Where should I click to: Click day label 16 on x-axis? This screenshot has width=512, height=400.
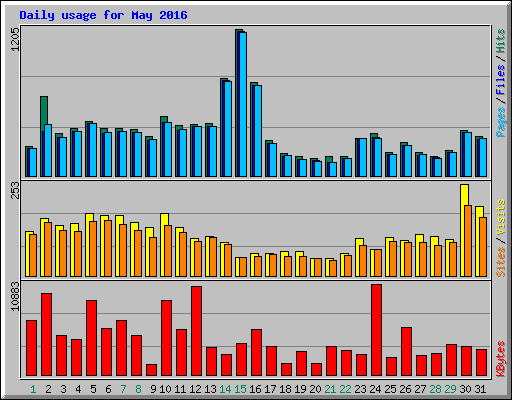pyautogui.click(x=255, y=389)
